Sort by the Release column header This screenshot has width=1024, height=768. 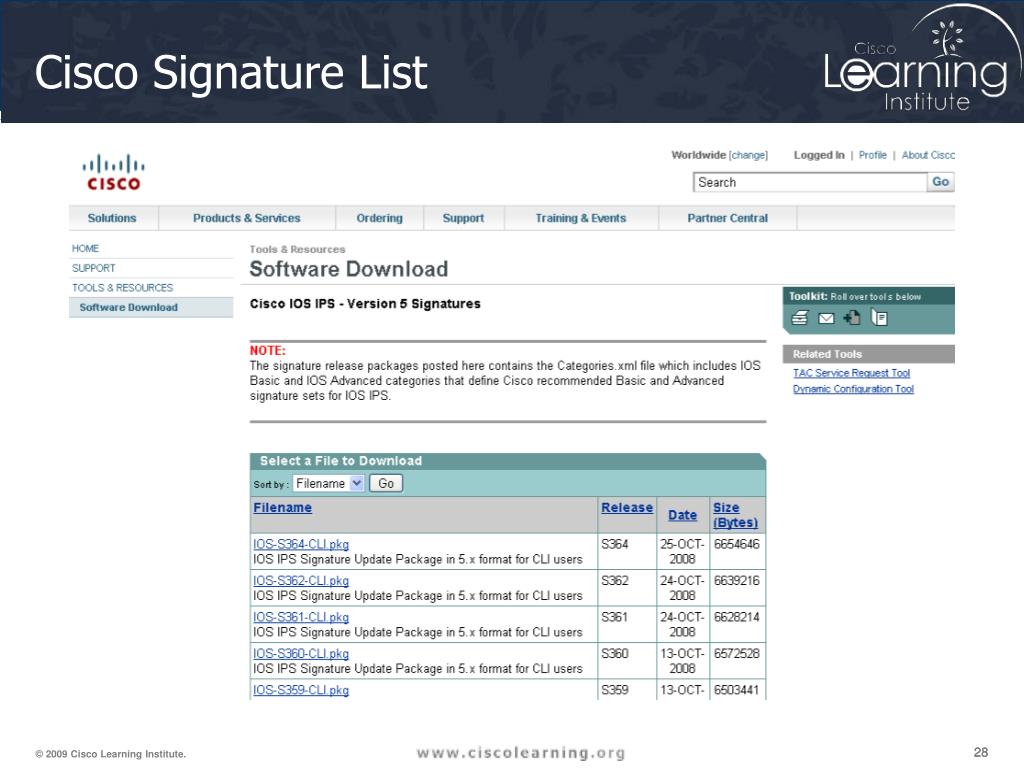click(x=627, y=508)
